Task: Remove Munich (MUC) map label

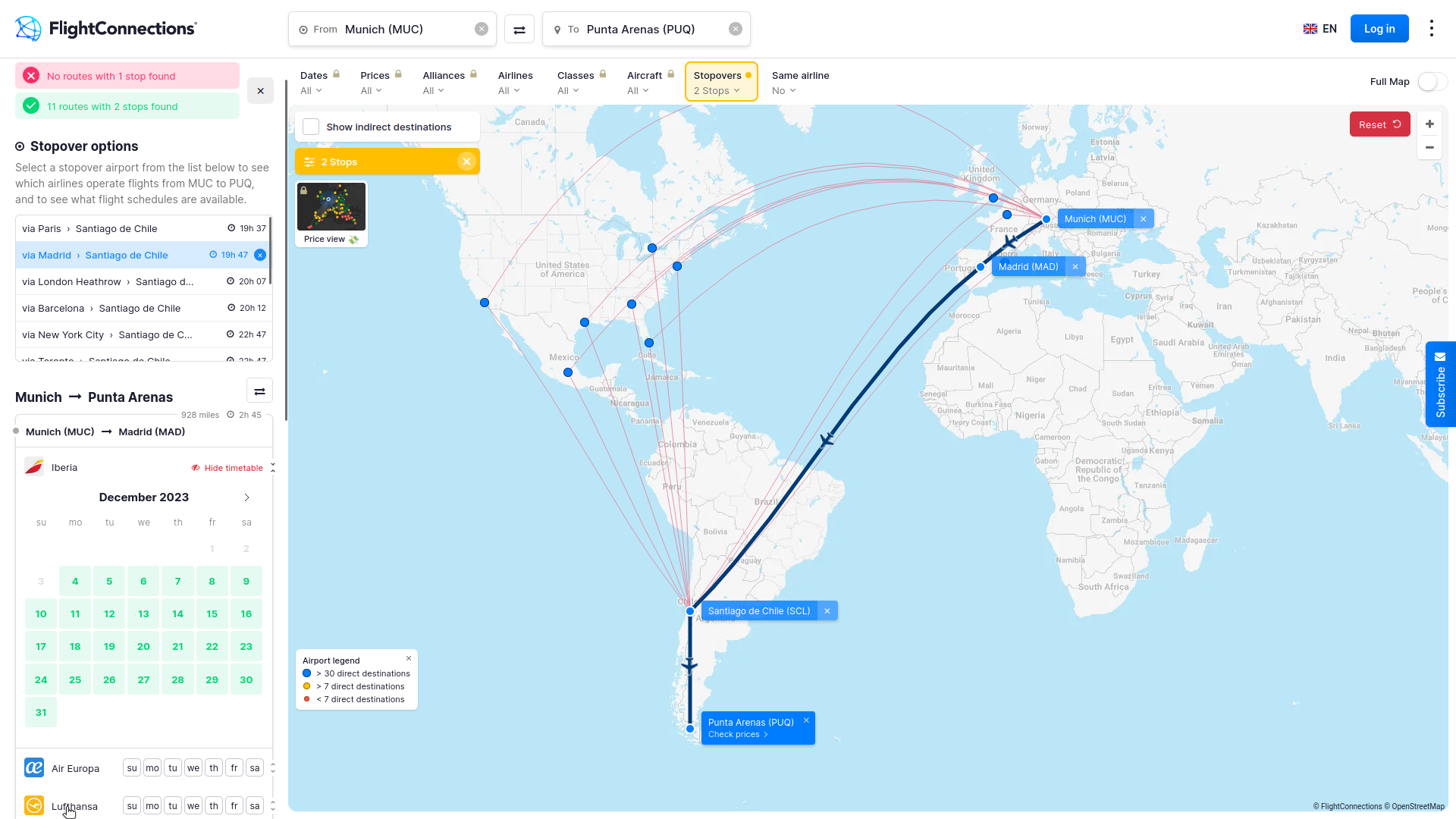Action: [1144, 219]
